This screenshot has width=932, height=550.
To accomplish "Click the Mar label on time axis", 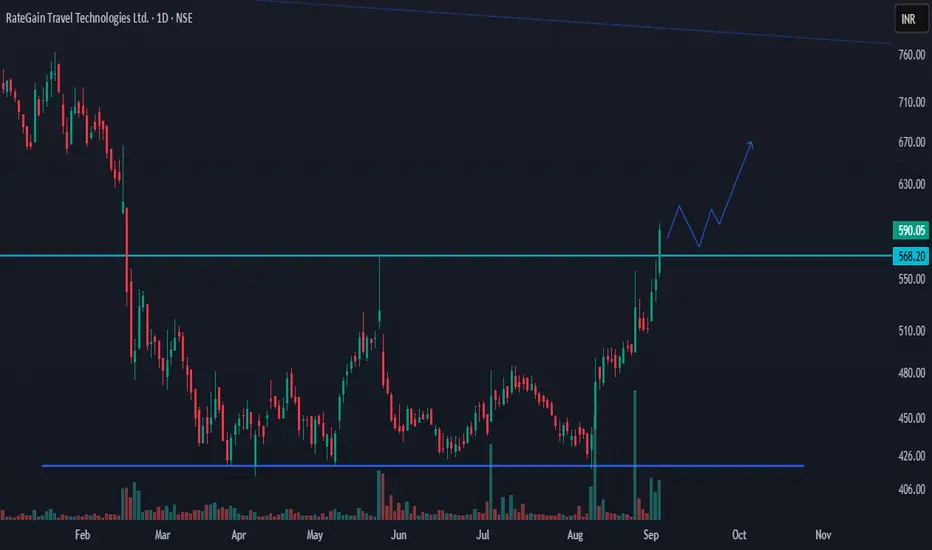I will (x=162, y=535).
